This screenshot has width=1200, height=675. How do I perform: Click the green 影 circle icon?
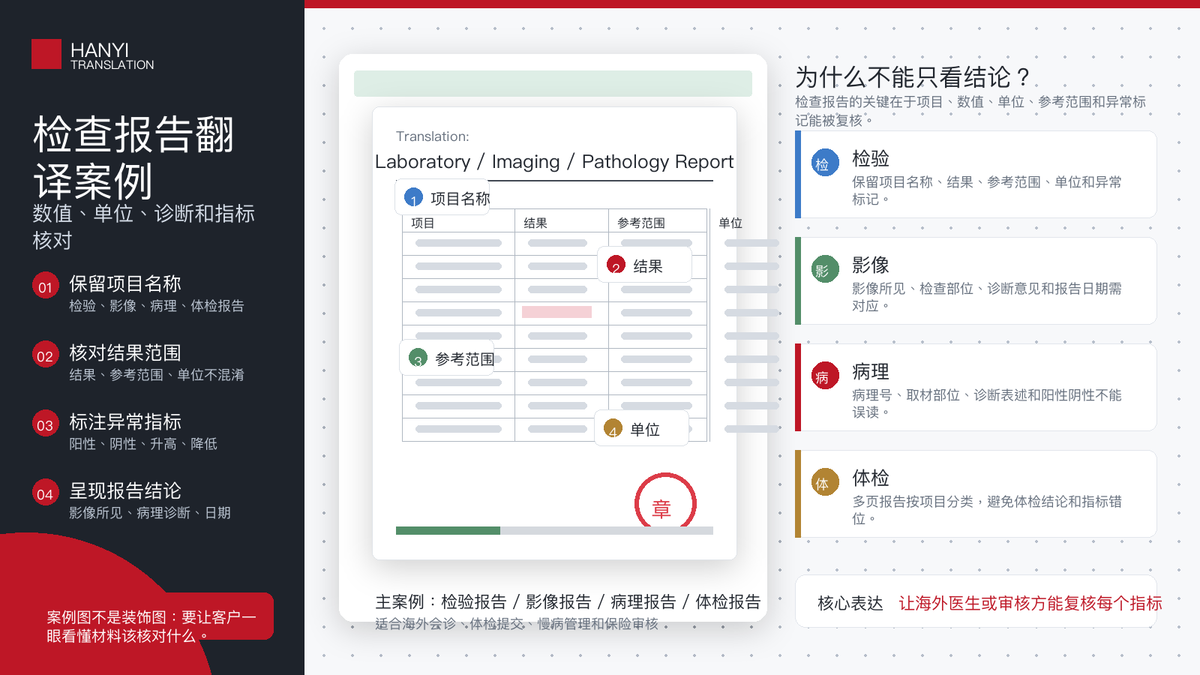(x=823, y=270)
